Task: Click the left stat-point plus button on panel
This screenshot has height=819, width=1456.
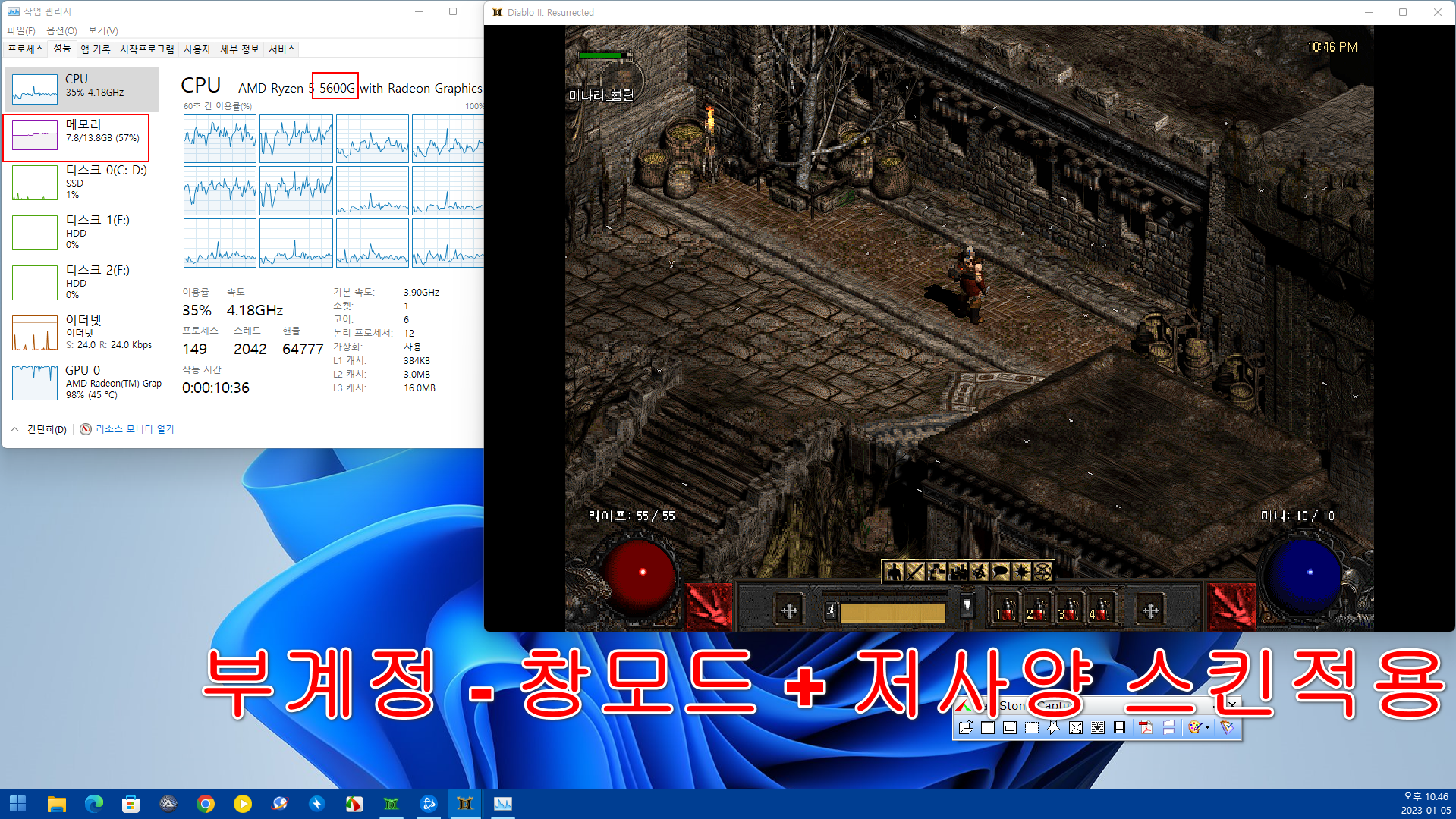Action: tap(789, 610)
